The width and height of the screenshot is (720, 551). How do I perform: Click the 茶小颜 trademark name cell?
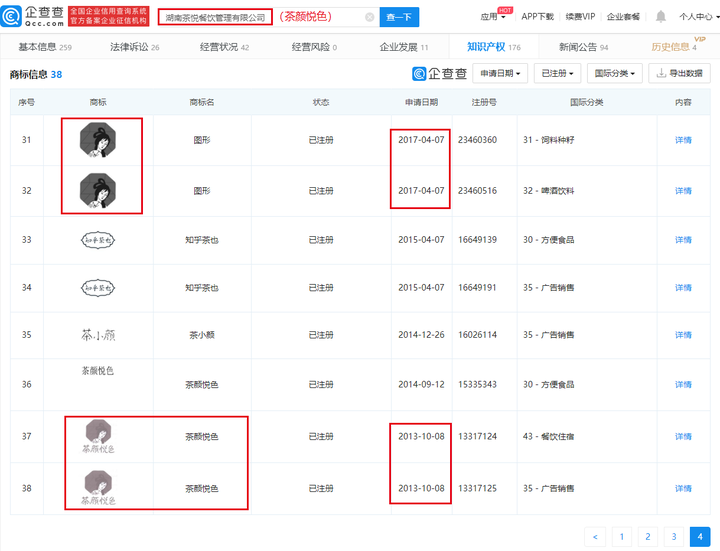click(202, 335)
